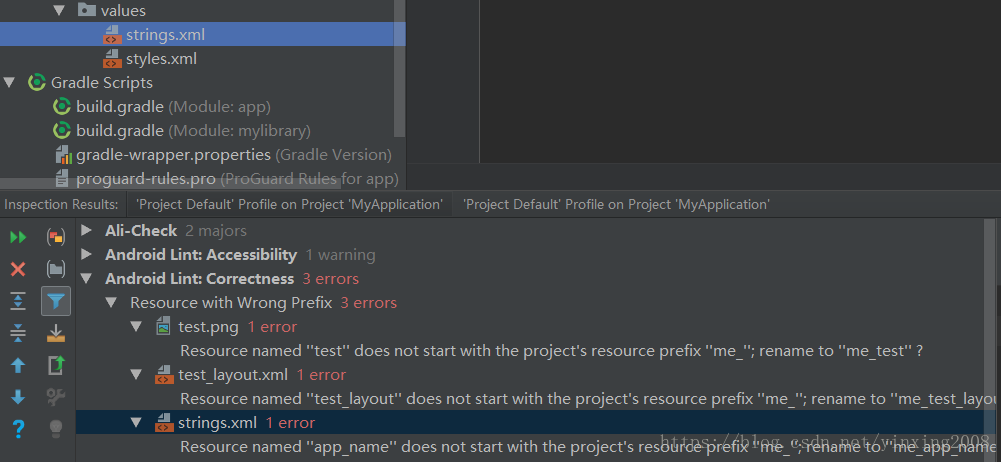Click the Expand All icon
The image size is (1001, 462).
19,301
